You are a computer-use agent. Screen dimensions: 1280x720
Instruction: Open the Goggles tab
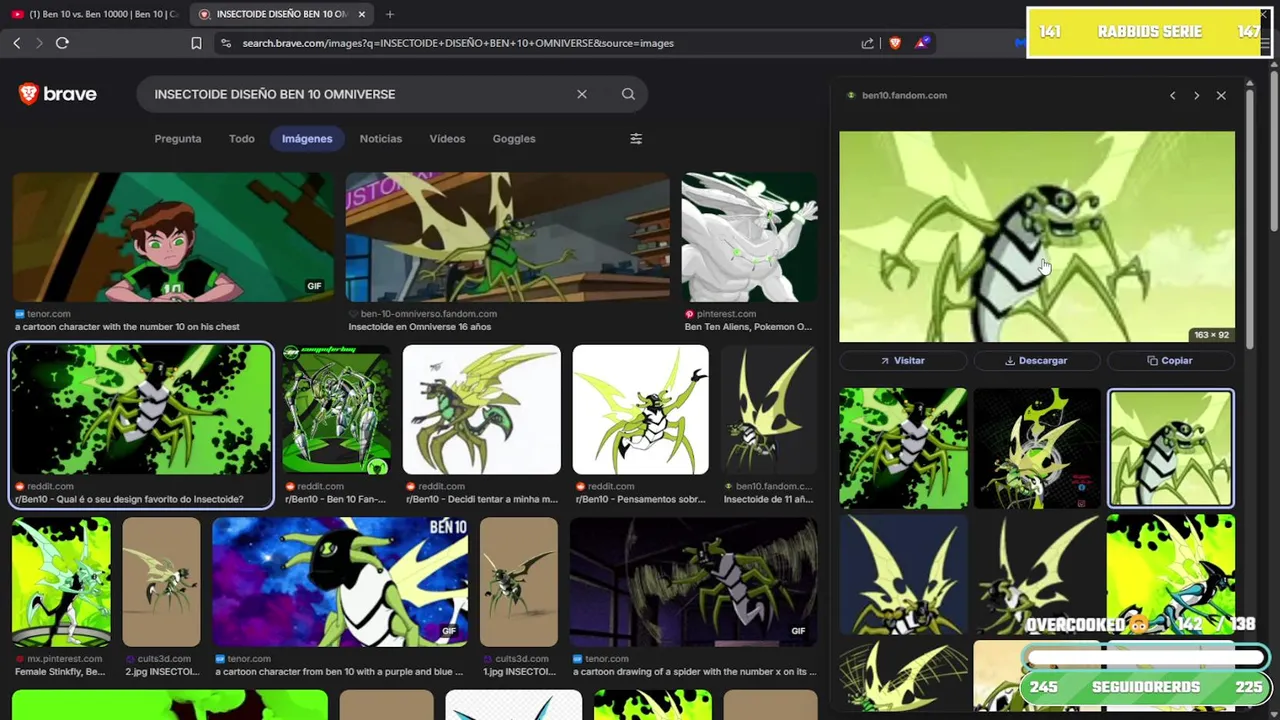point(514,139)
